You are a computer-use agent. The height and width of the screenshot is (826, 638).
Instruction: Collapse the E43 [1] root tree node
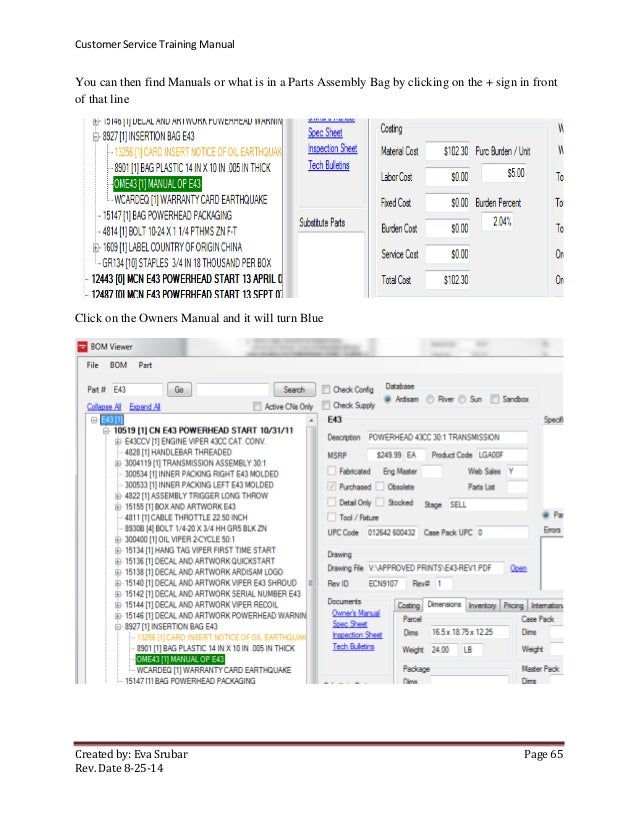(94, 420)
